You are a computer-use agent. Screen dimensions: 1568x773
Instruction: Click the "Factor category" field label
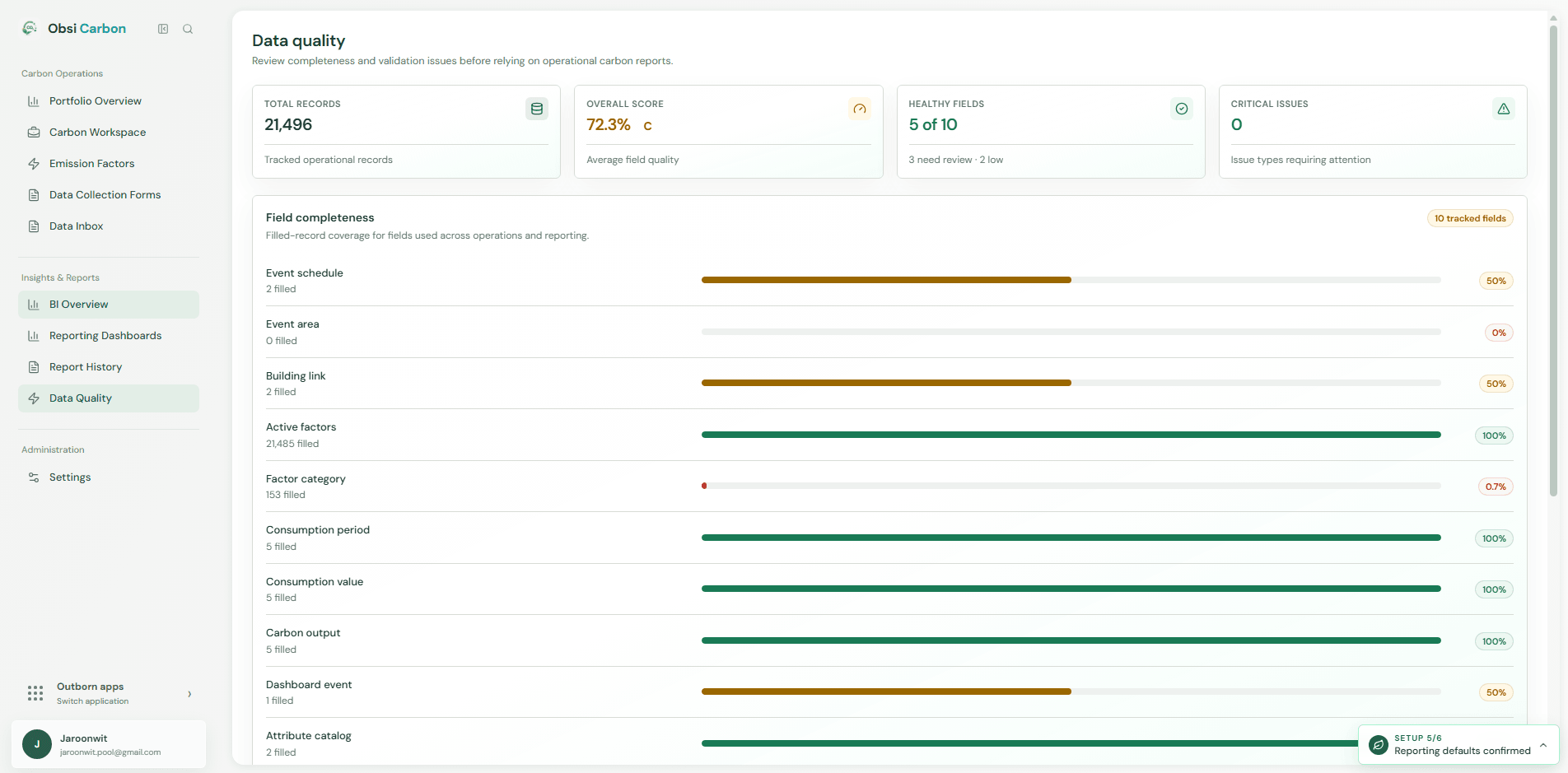pyautogui.click(x=306, y=479)
